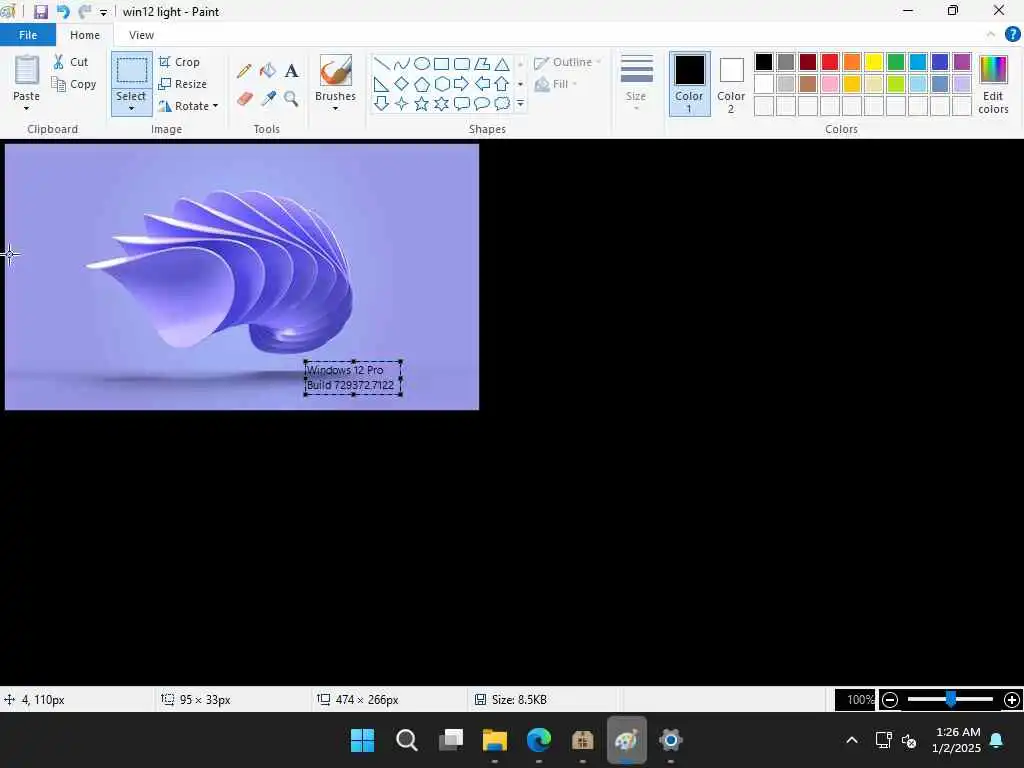Choose the Right triangle shape
This screenshot has width=1024, height=768.
tap(381, 84)
